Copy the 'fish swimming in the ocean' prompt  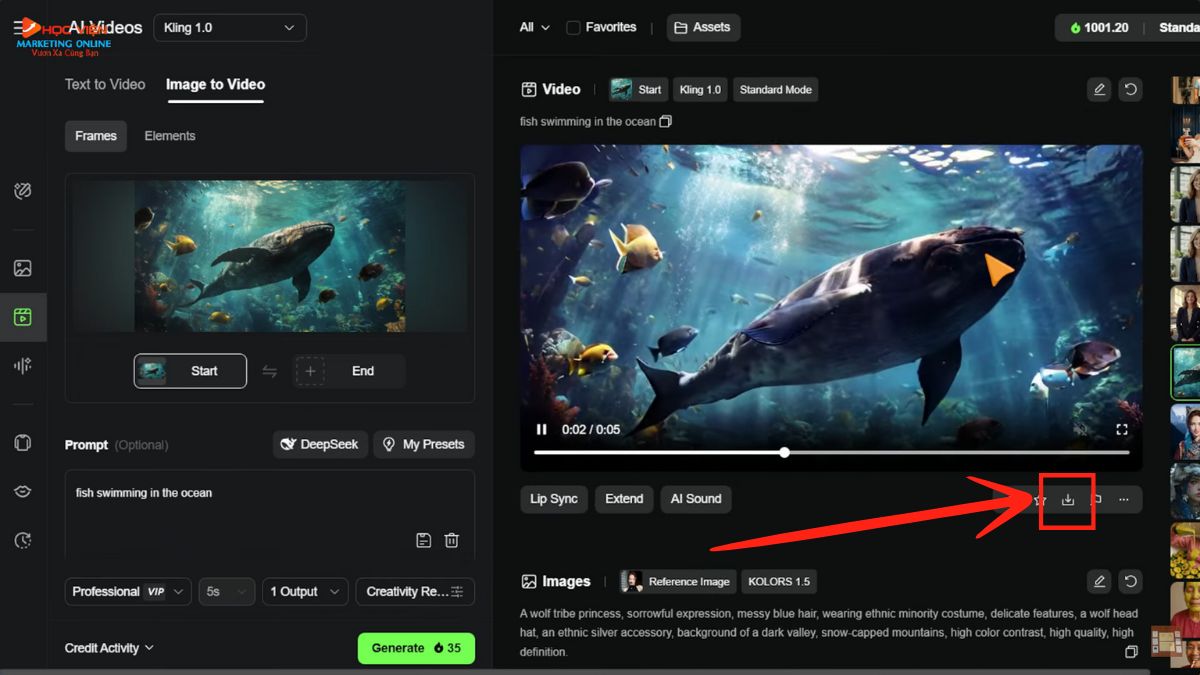(666, 121)
